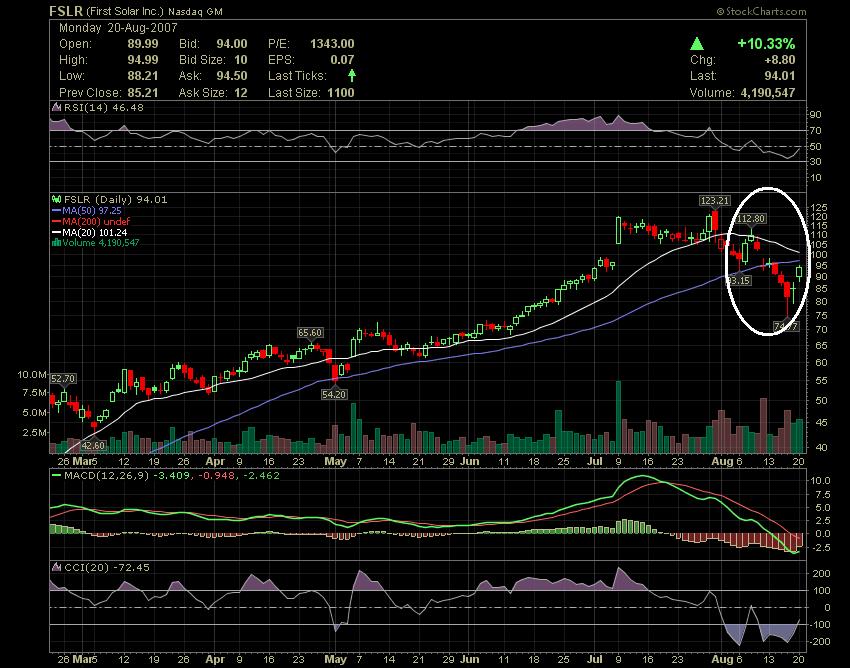The width and height of the screenshot is (850, 668).
Task: Click the P/E value 1343.00
Action: click(332, 44)
